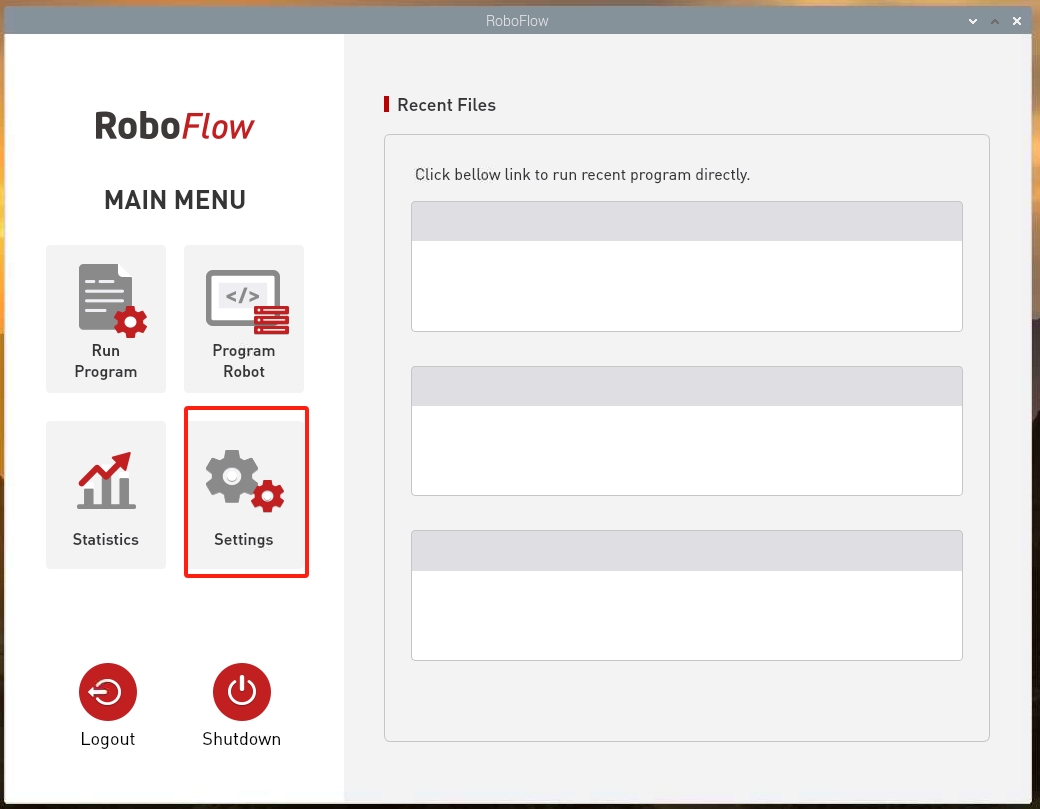Maximize the window using the up chevron

994,21
